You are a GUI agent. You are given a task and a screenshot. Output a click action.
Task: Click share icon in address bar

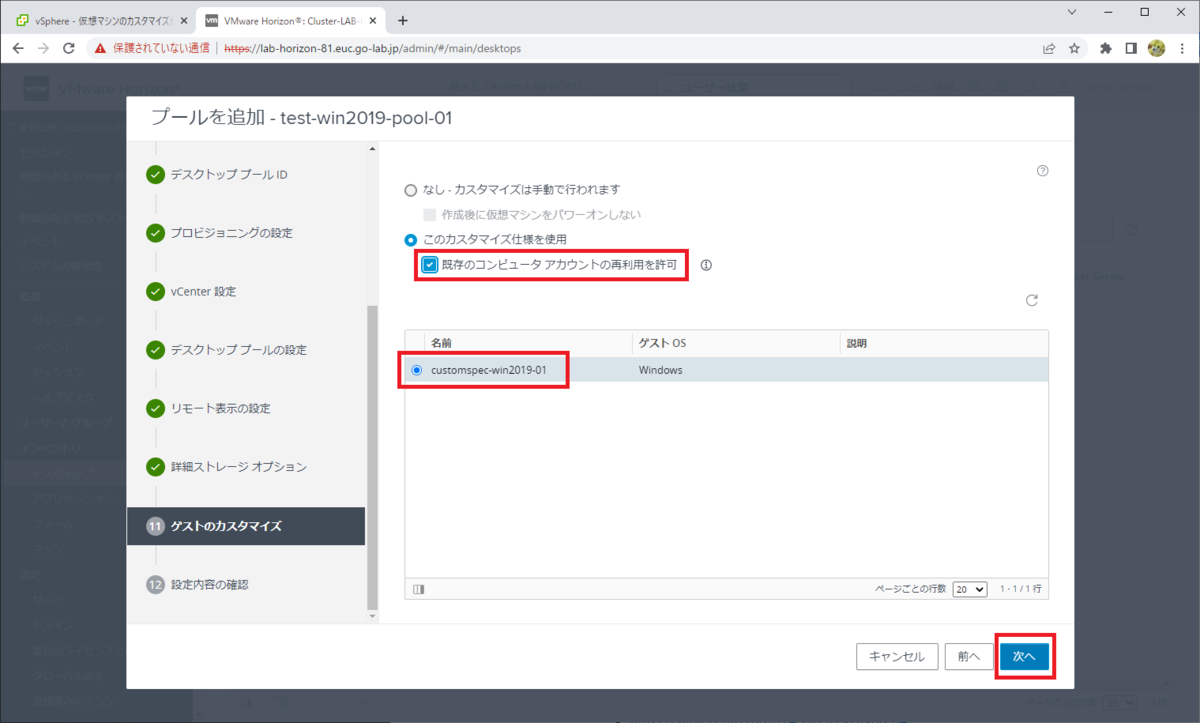tap(1049, 48)
